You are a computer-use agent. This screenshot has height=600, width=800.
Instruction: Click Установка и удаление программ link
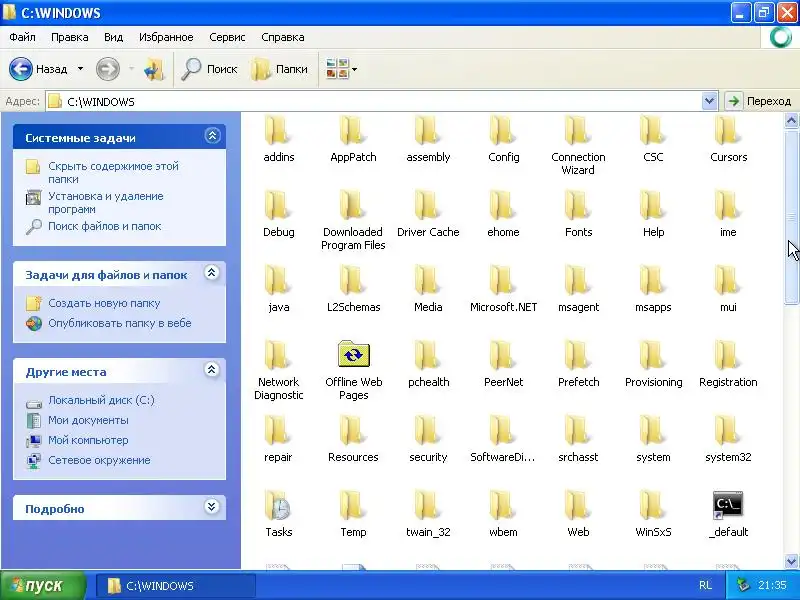click(106, 203)
